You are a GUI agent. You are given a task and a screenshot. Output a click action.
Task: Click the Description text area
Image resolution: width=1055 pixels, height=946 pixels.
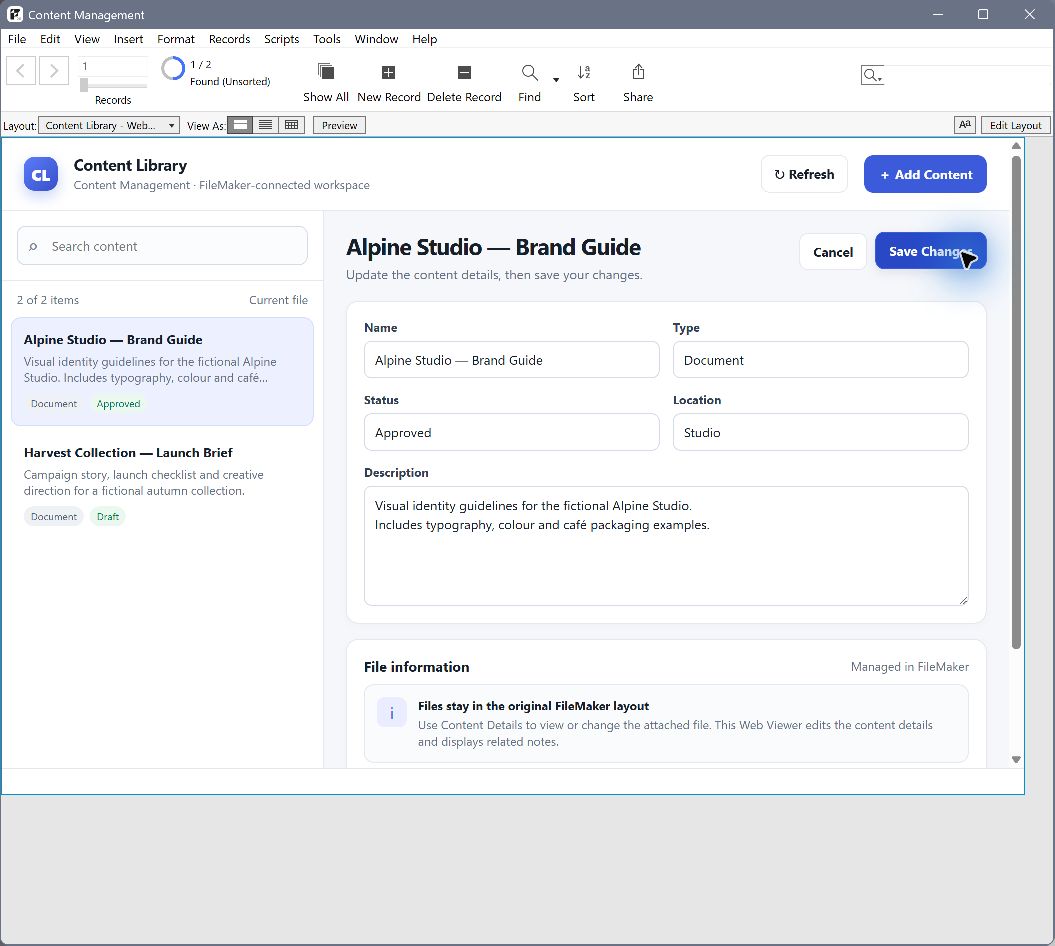[666, 546]
